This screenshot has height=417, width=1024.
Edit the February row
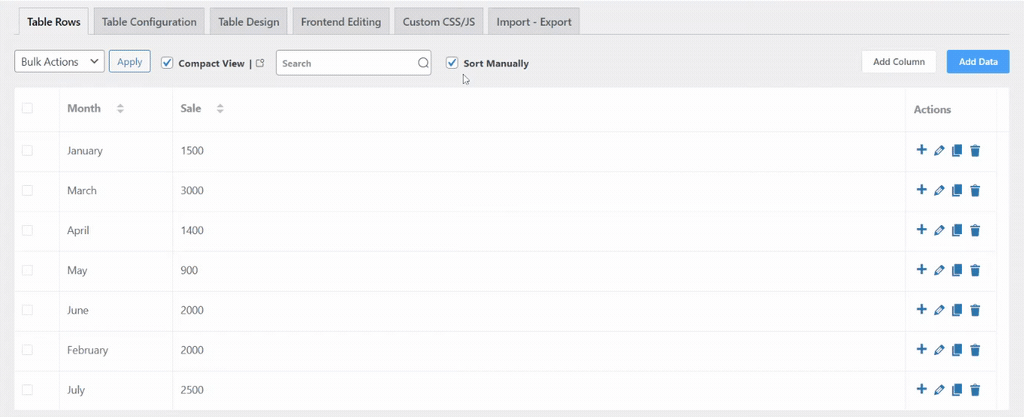point(939,350)
